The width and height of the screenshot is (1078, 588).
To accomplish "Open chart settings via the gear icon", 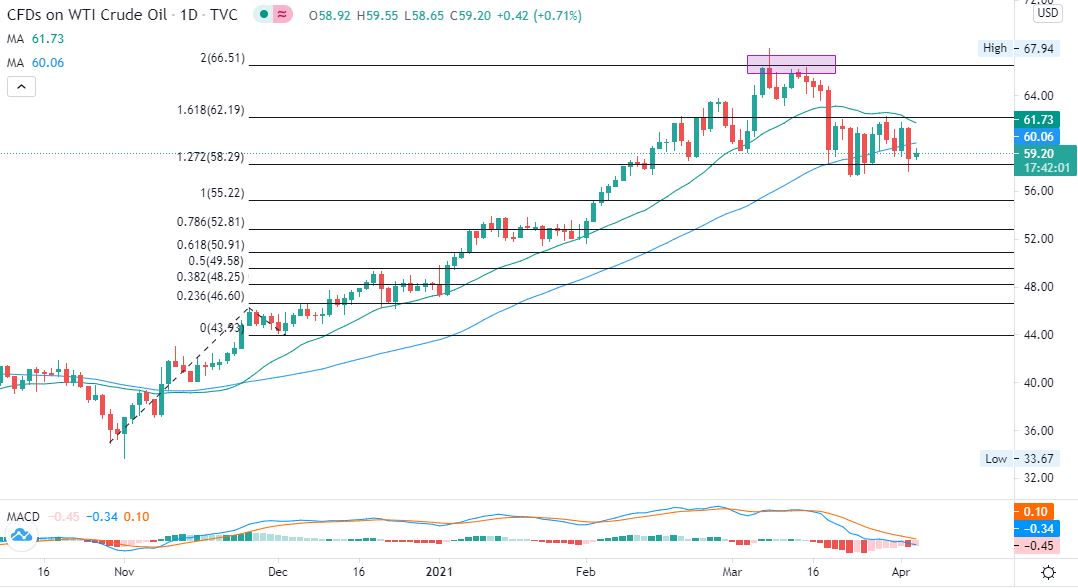I will [1048, 572].
